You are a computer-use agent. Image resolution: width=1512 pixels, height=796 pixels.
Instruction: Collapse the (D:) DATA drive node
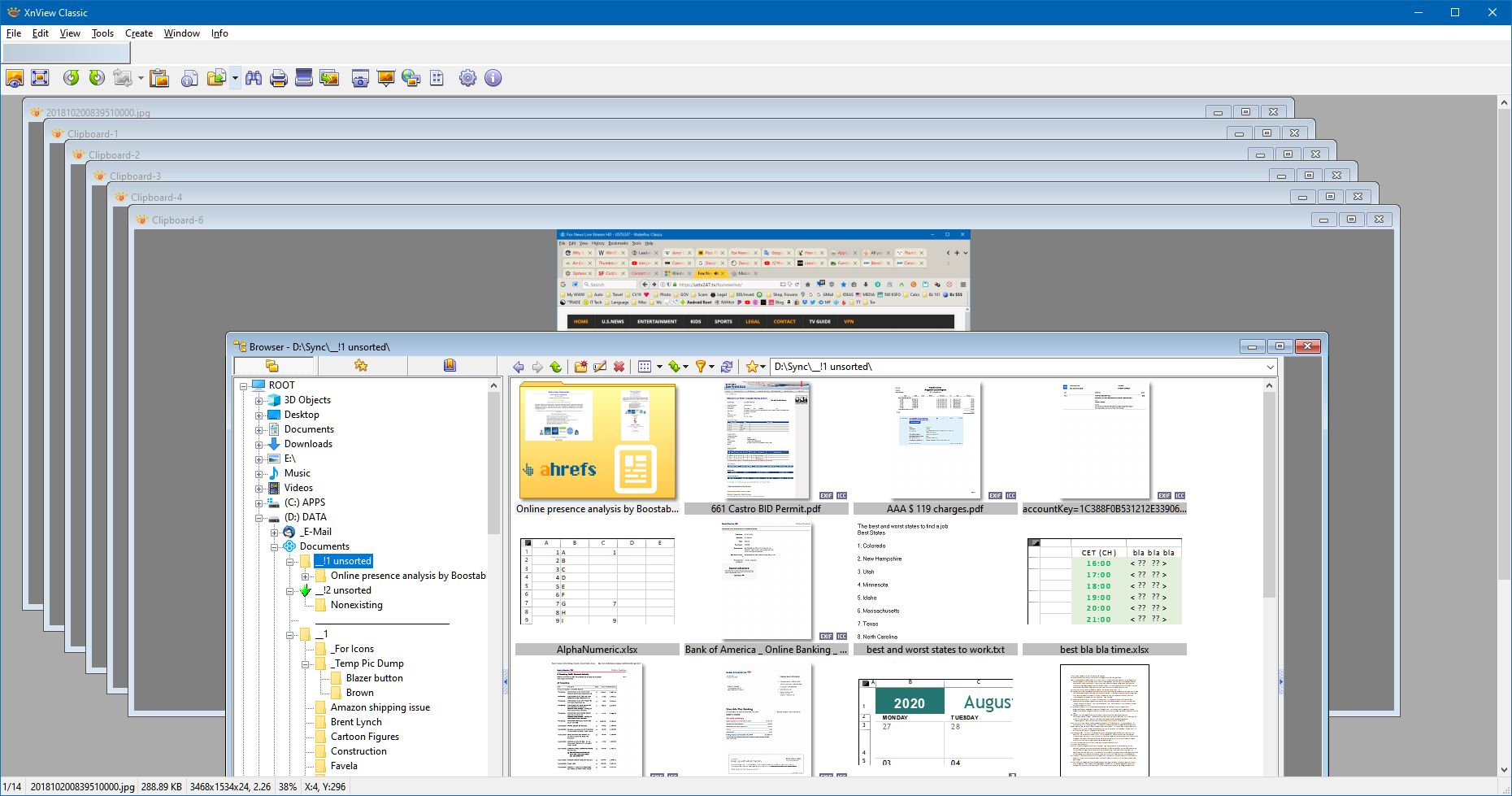click(x=259, y=518)
